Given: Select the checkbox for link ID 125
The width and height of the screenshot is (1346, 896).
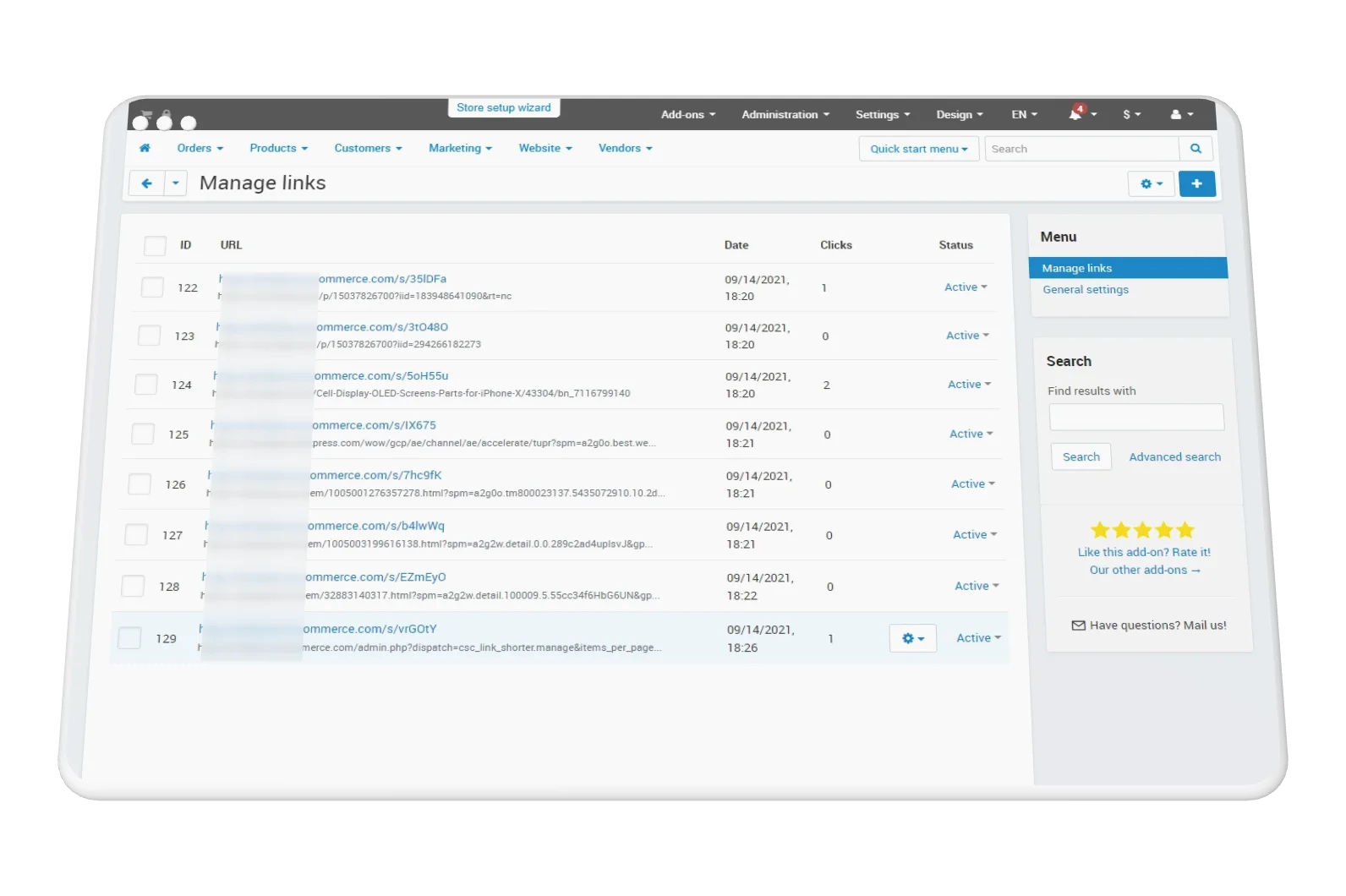Looking at the screenshot, I should pos(143,434).
